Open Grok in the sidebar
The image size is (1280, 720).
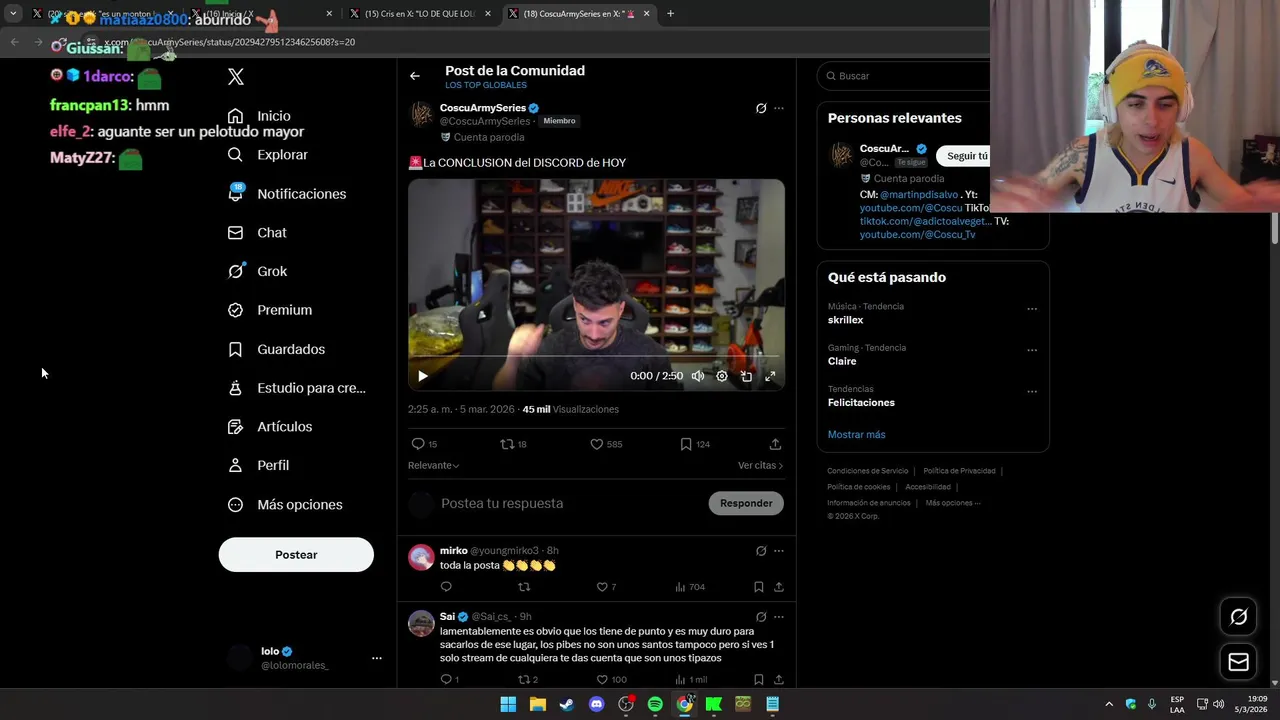257,271
